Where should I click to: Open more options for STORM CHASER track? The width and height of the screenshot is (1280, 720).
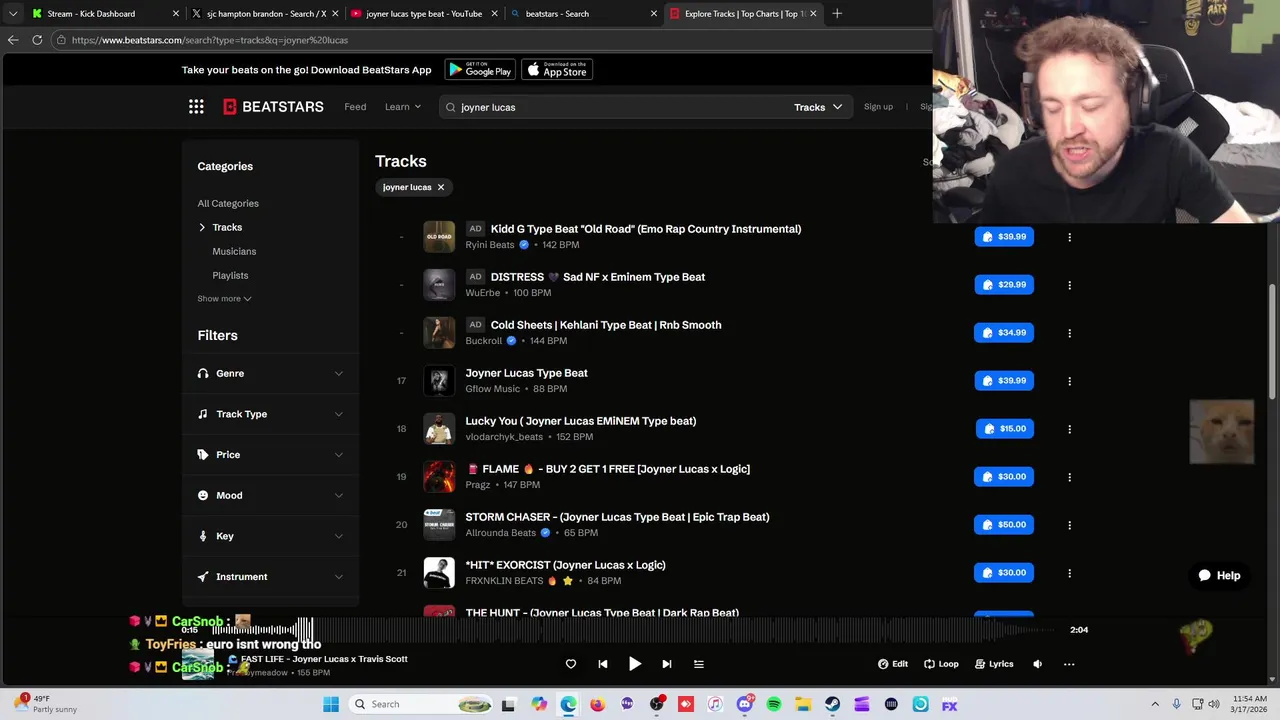click(x=1069, y=525)
